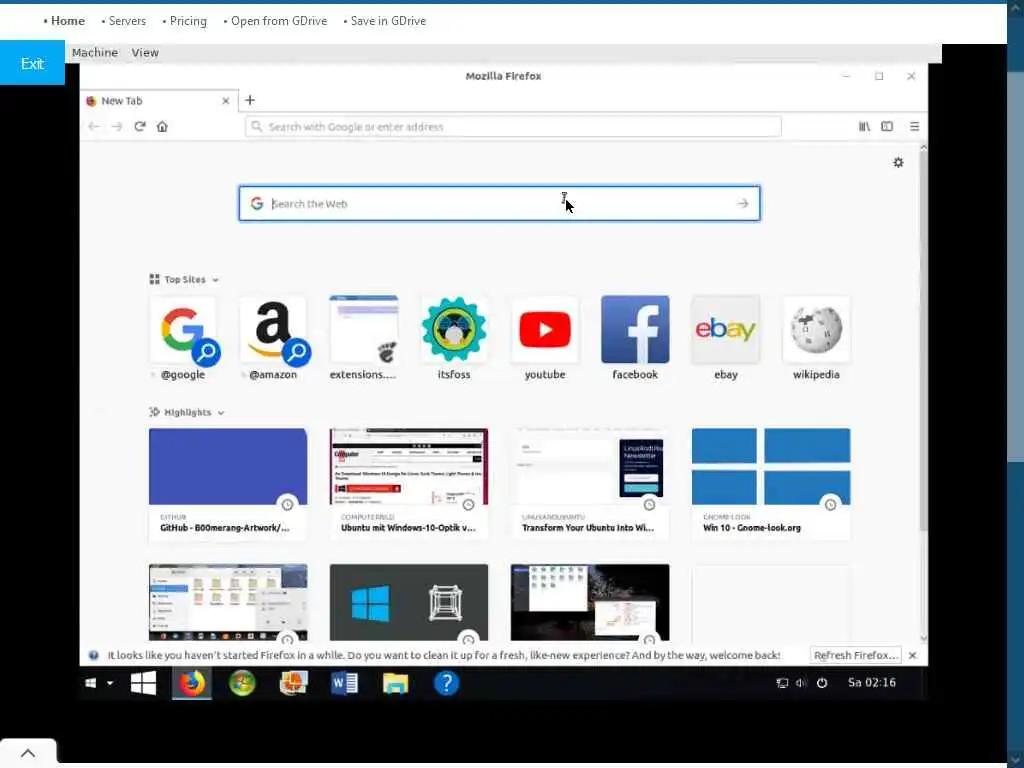This screenshot has width=1024, height=768.
Task: Click the Refresh Firefox button
Action: 856,655
